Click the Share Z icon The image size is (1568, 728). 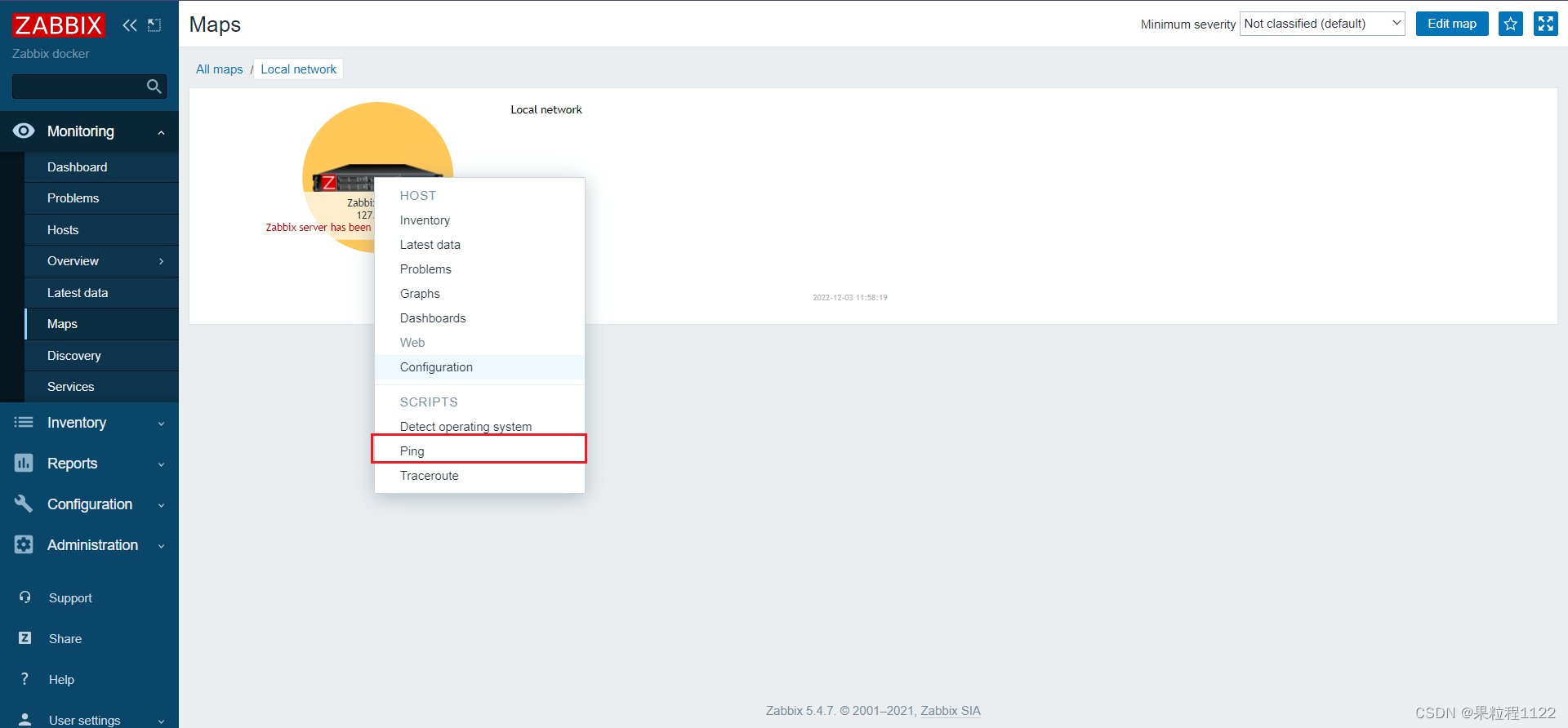(25, 638)
